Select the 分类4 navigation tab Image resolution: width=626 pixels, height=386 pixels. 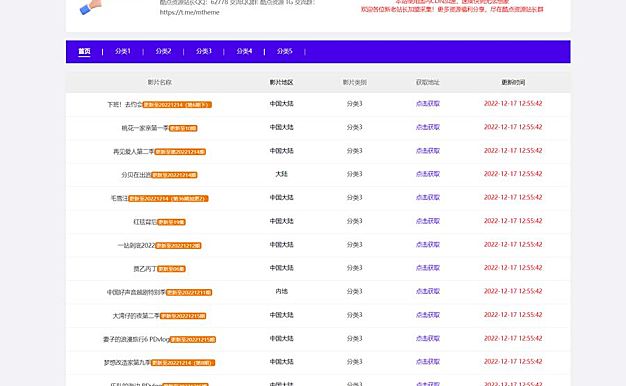(x=244, y=51)
